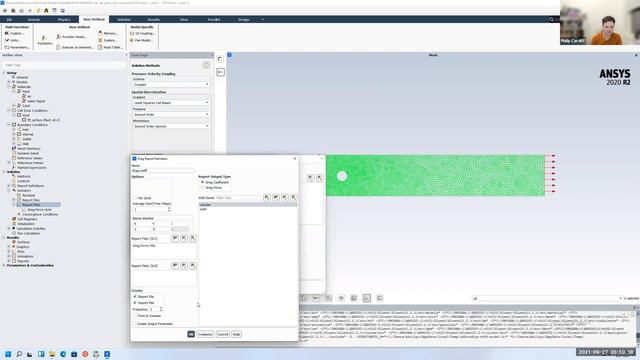Screen dimensions: 640x360
Task: Click first icon beside Report Plots list
Action: tap(175, 266)
